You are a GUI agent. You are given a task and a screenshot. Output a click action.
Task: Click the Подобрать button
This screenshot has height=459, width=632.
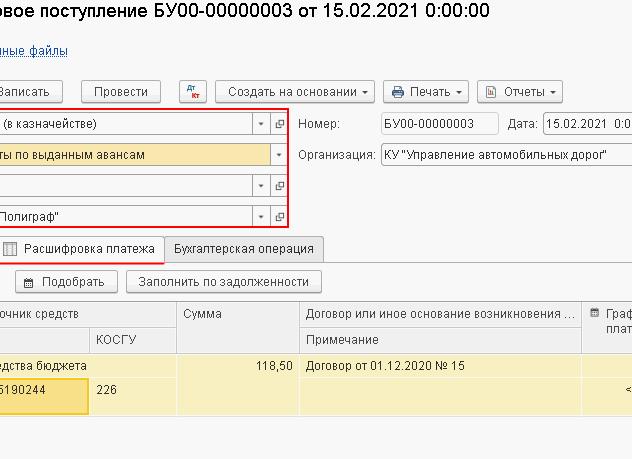coord(67,282)
